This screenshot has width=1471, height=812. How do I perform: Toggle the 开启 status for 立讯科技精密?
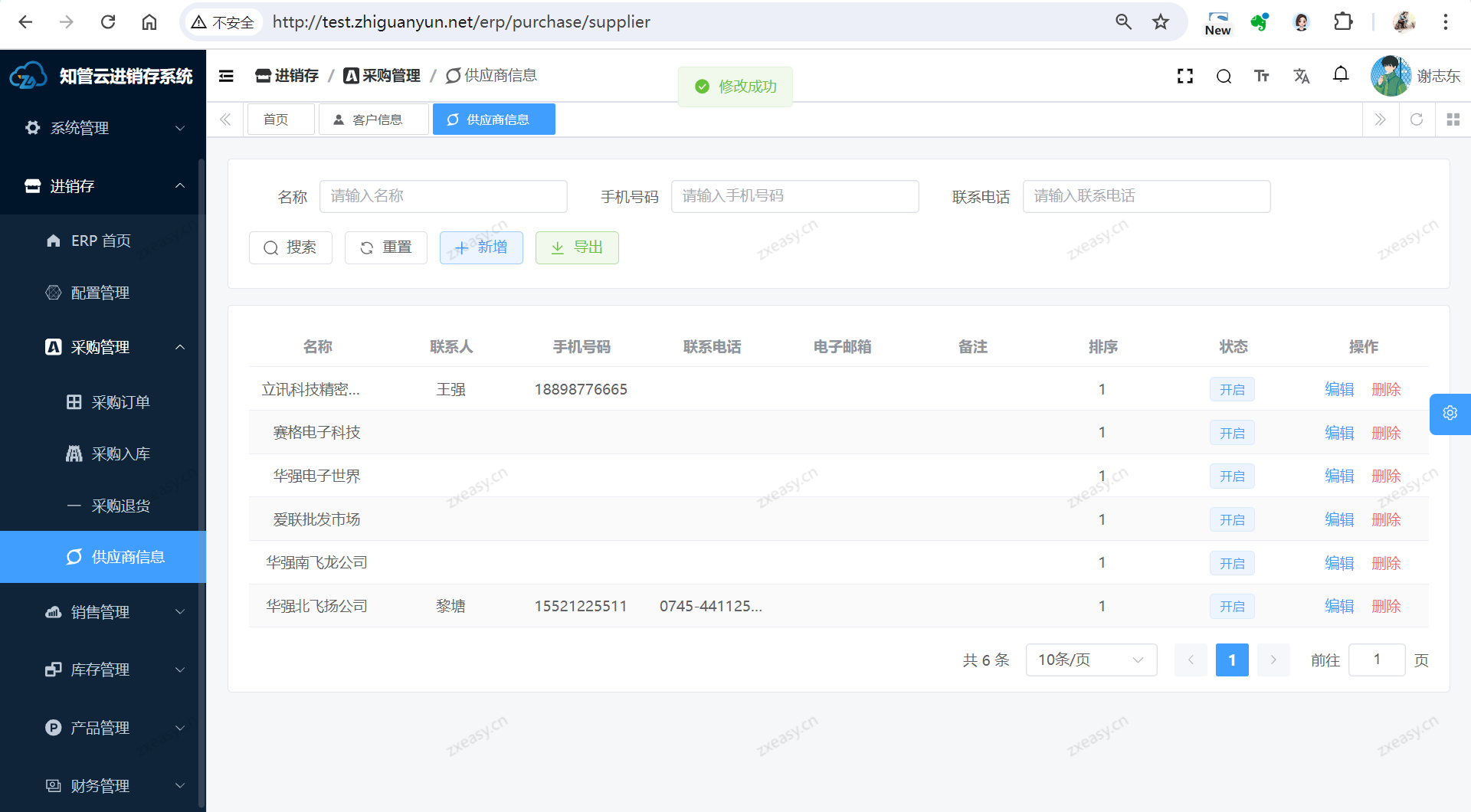coord(1232,390)
